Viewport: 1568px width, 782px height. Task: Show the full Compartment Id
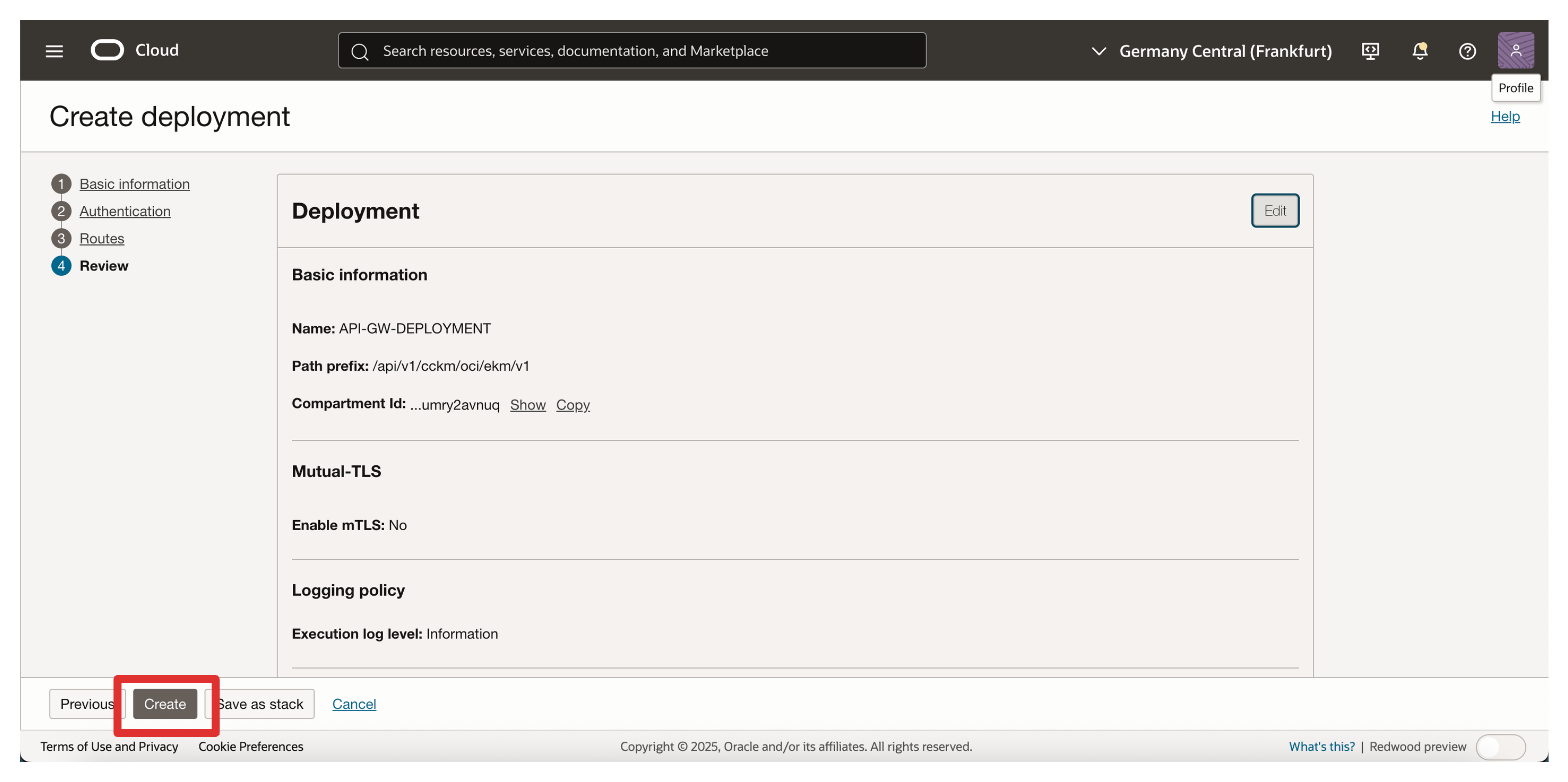pyautogui.click(x=527, y=405)
